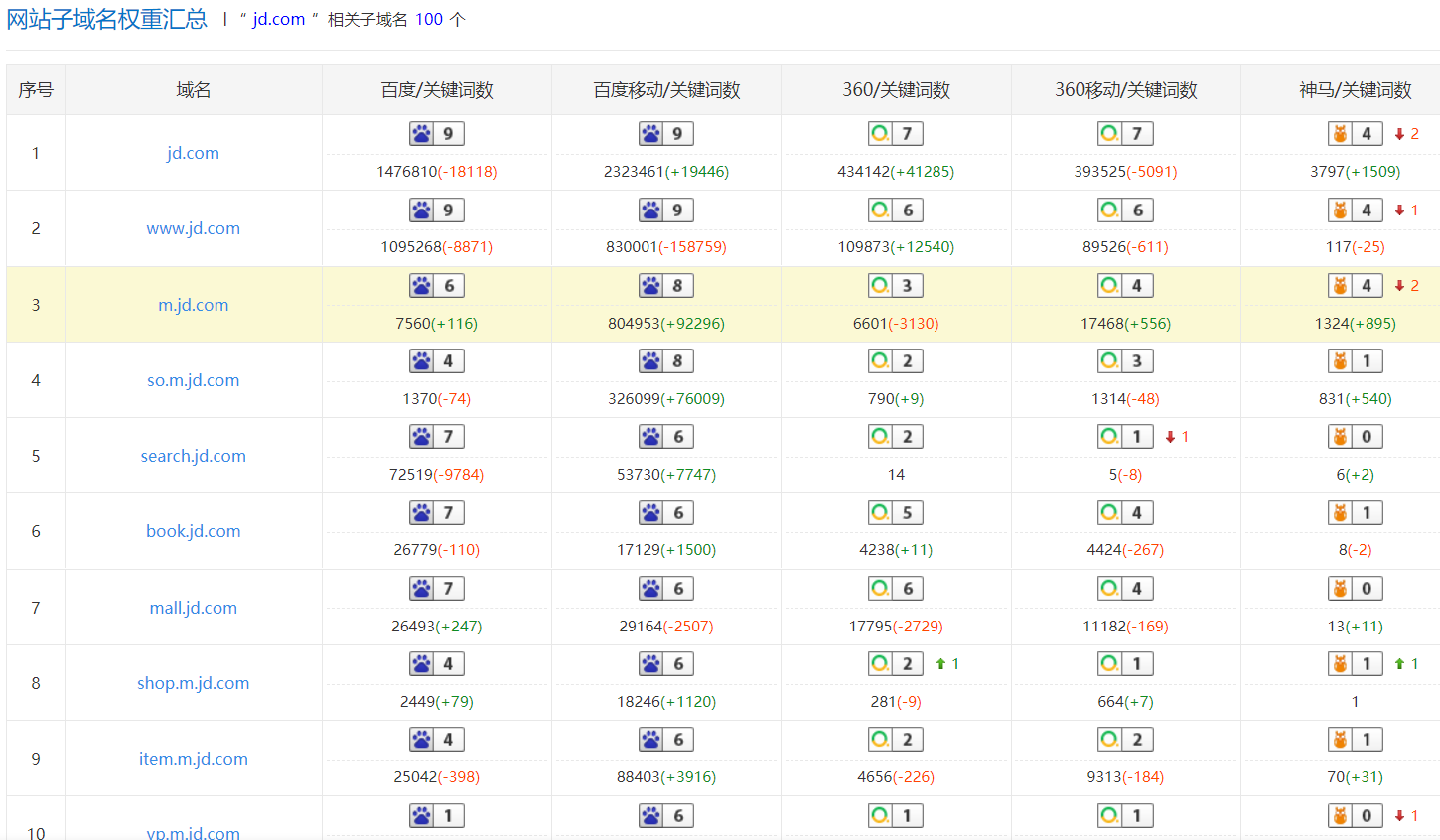
Task: Click keyword count 25042(-398)
Action: [437, 777]
